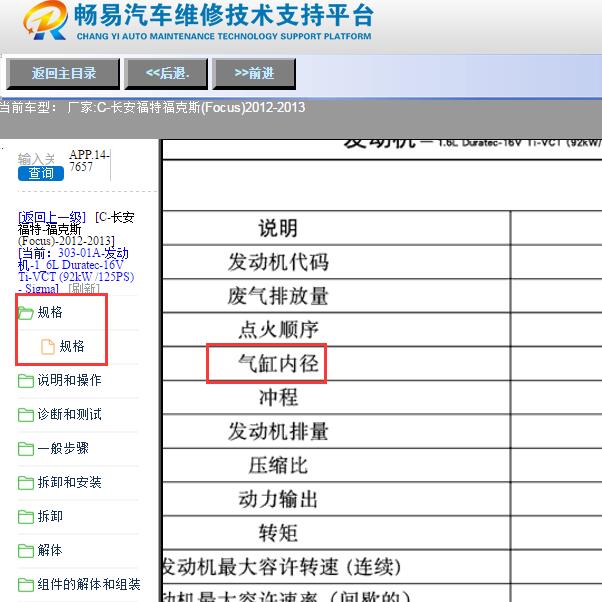Click the document icon beside 规格
Viewport: 602px width, 602px height.
point(48,346)
